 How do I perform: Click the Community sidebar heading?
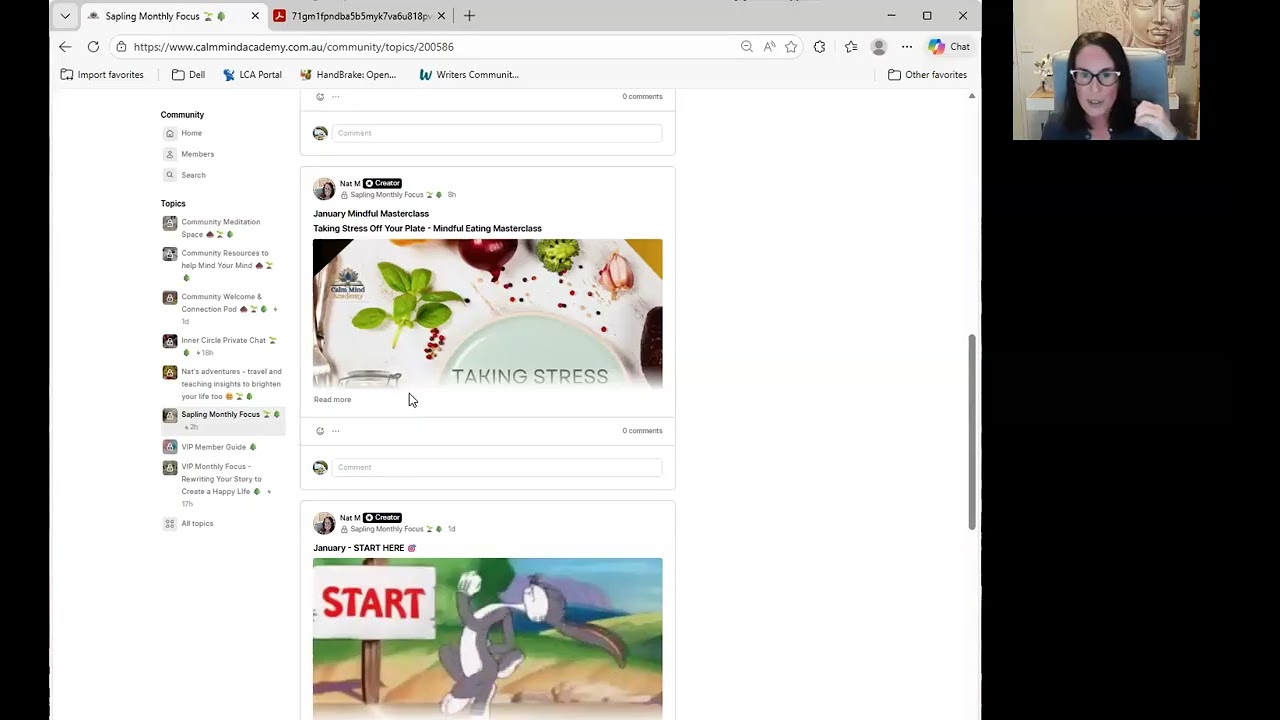point(182,115)
